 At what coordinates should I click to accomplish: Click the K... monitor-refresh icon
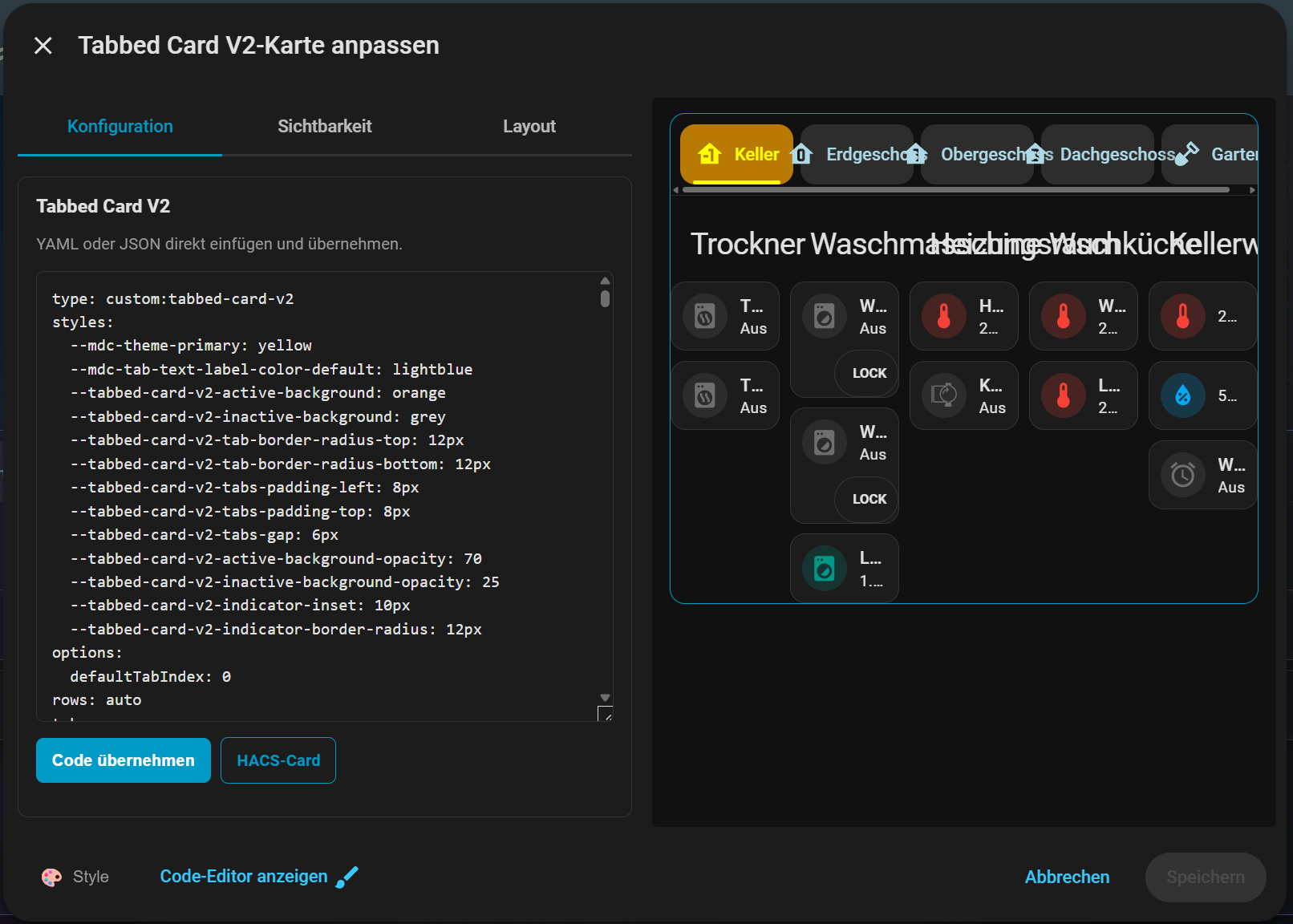coord(944,395)
